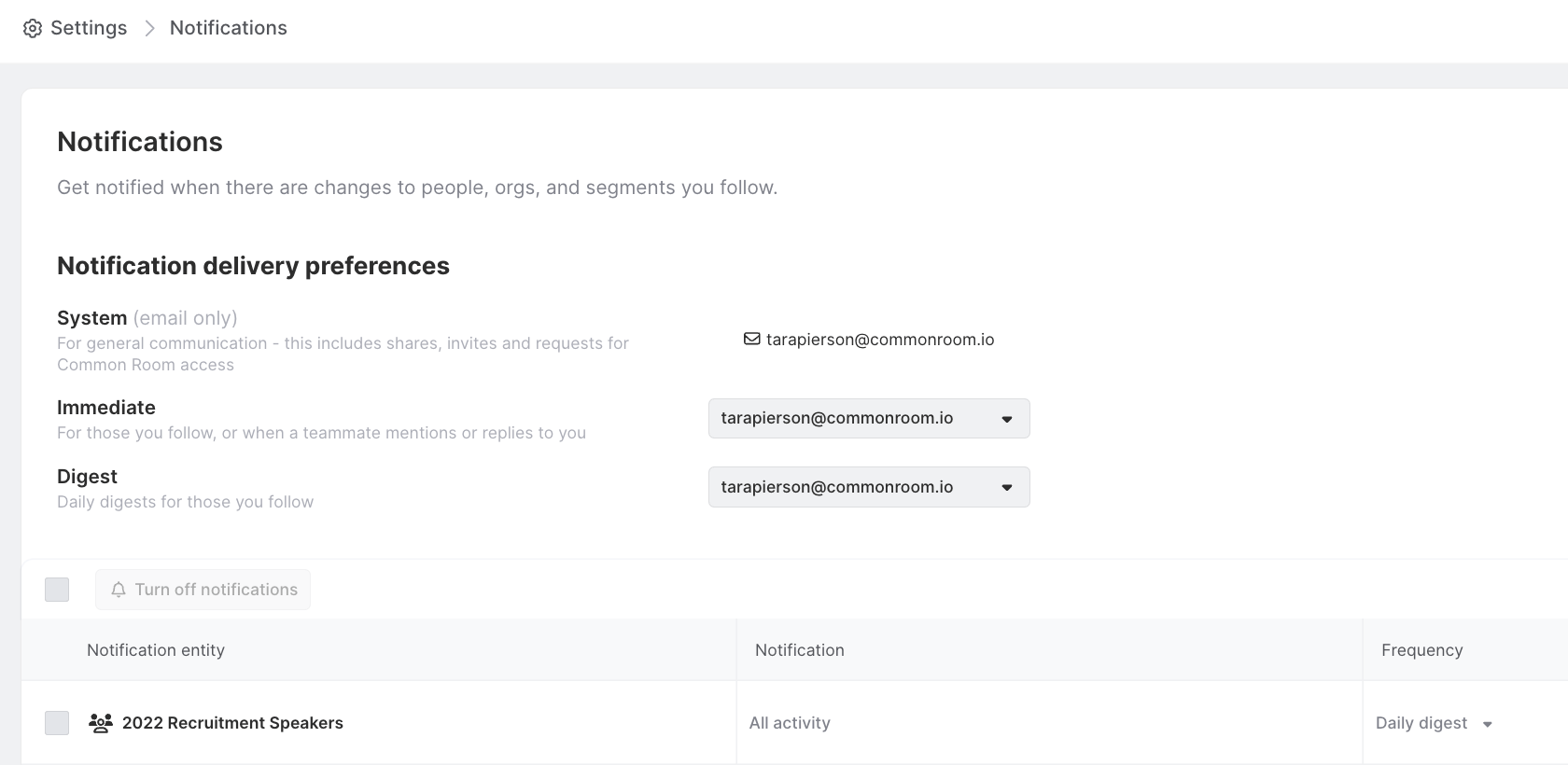Image resolution: width=1568 pixels, height=765 pixels.
Task: Click the caret arrow in Immediate email selector
Action: tap(1007, 419)
